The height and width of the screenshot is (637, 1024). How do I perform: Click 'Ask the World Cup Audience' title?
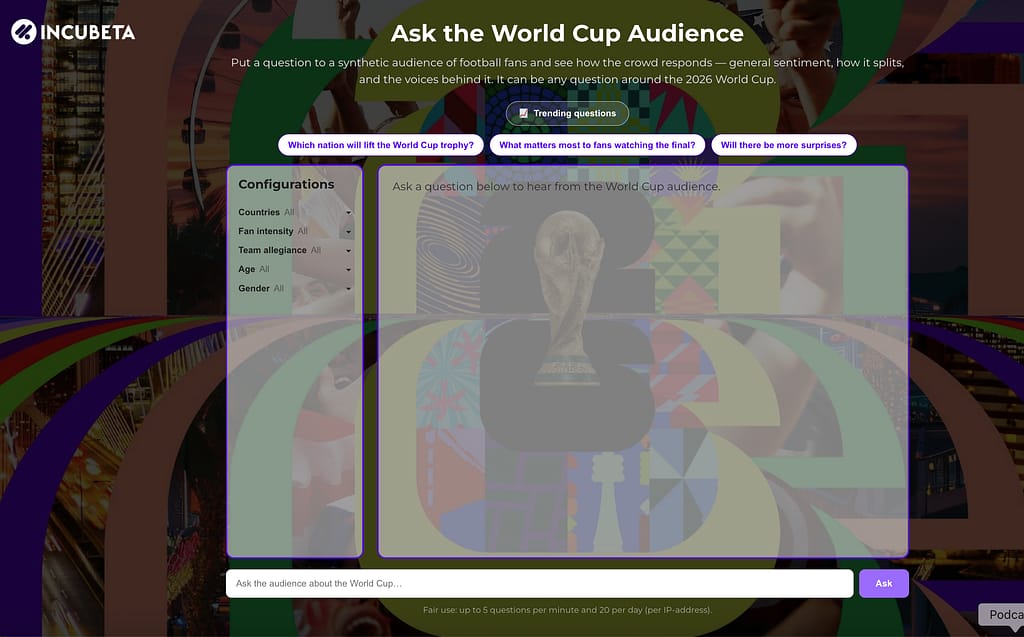567,33
